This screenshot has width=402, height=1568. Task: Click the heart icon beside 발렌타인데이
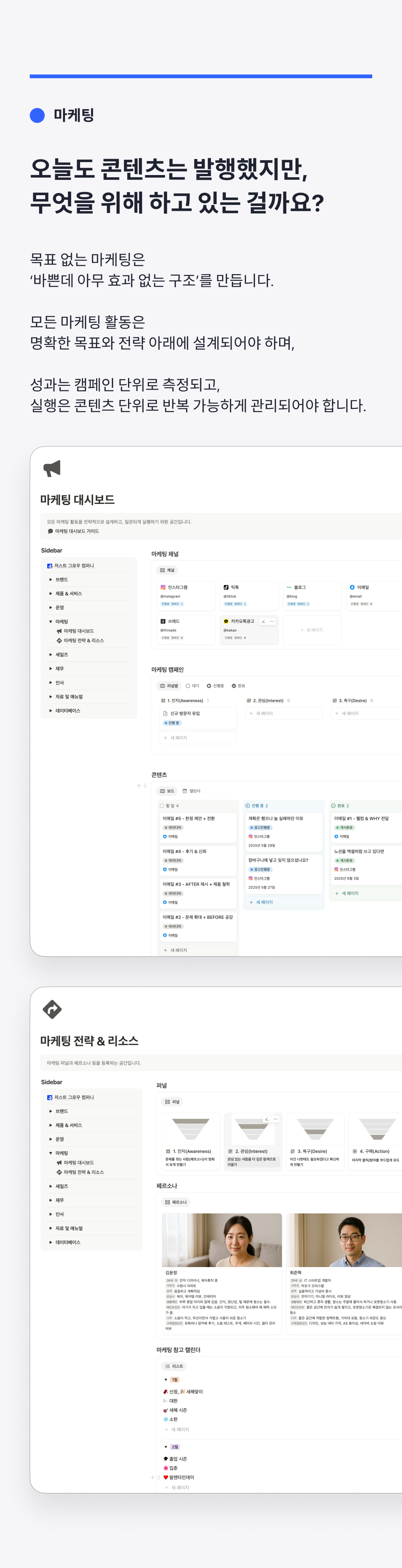(x=165, y=1477)
